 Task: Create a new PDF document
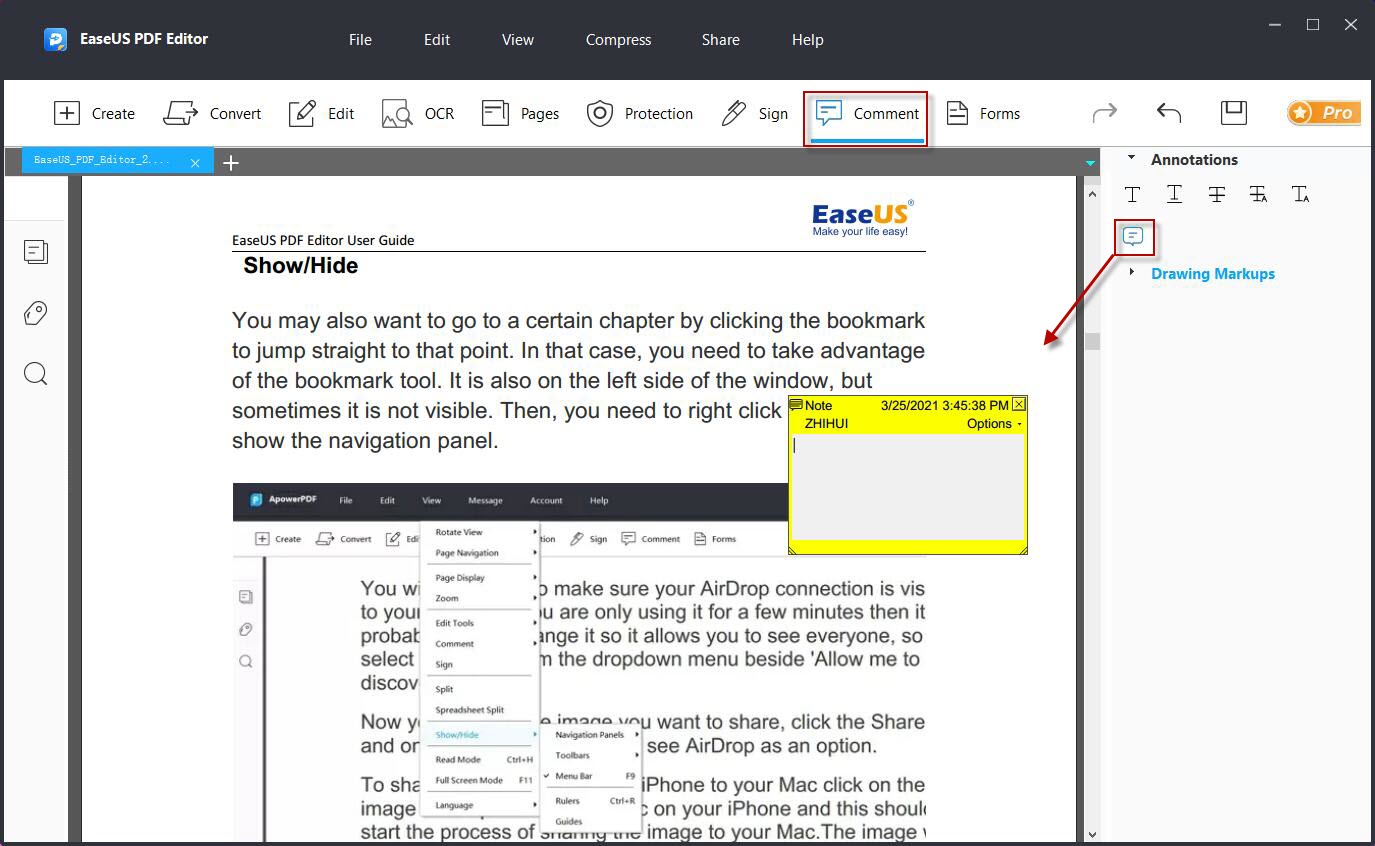click(94, 113)
